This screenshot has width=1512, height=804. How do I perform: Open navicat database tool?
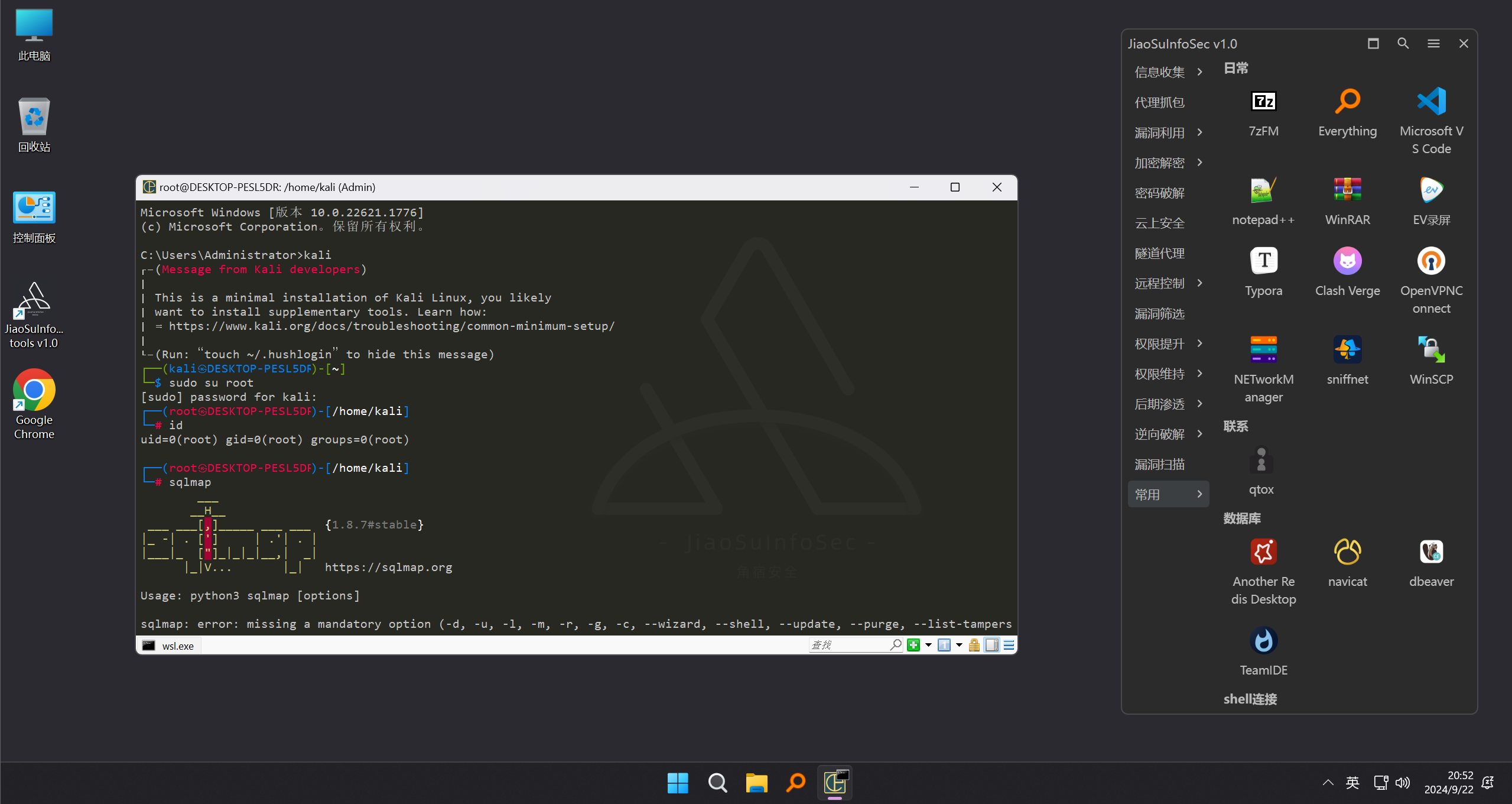pyautogui.click(x=1347, y=564)
